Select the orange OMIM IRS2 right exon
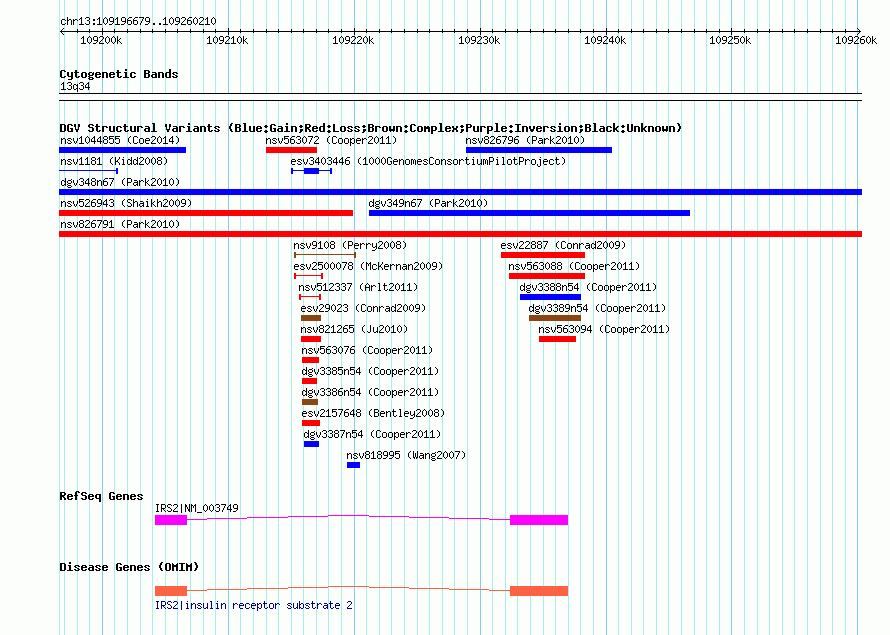This screenshot has width=890, height=635. click(539, 591)
